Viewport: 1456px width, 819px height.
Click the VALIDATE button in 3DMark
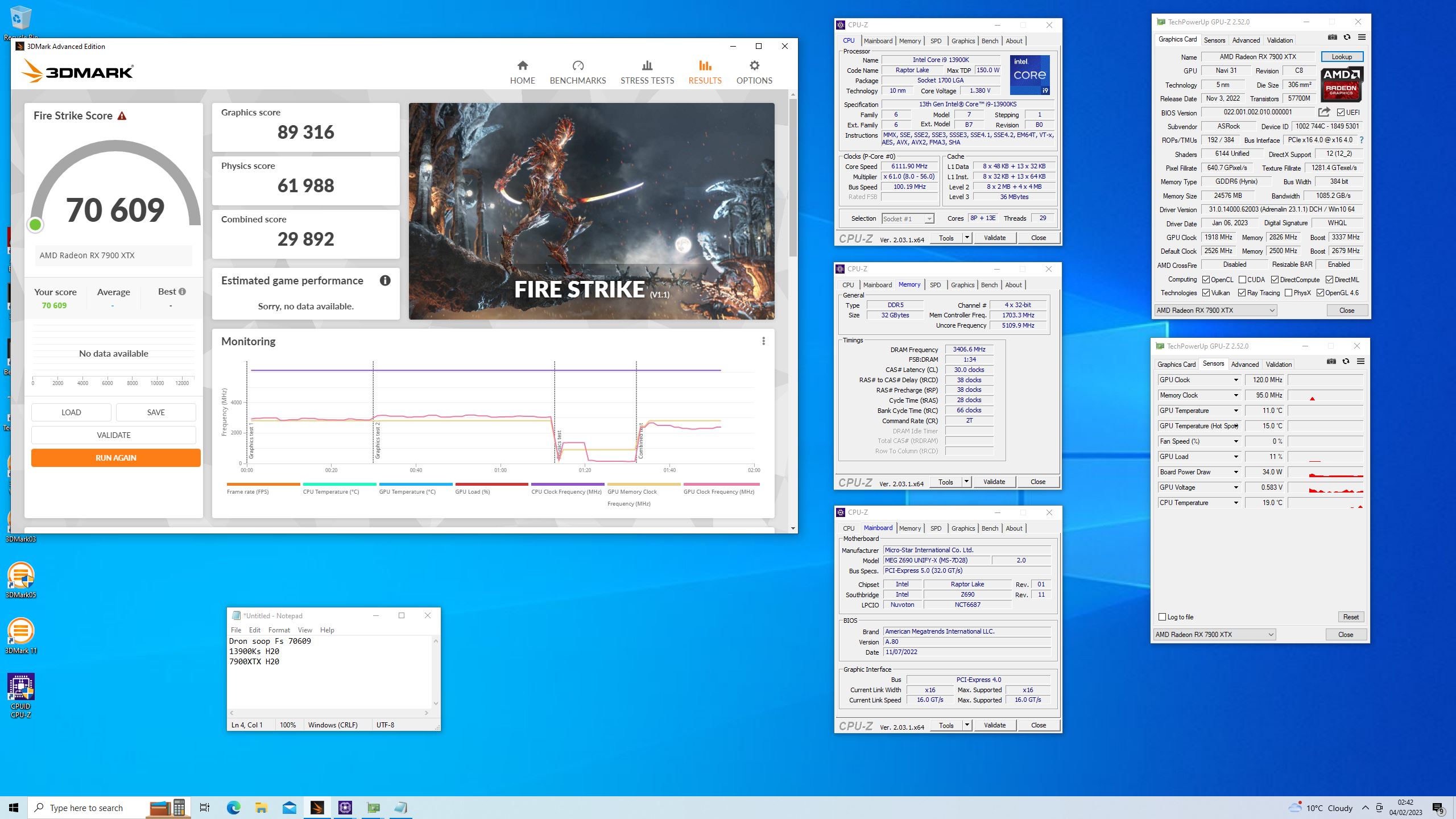pos(114,435)
